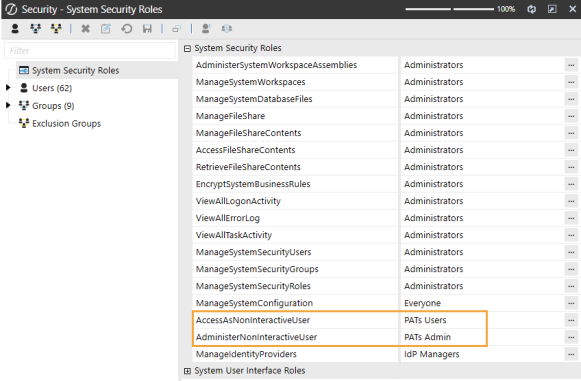The width and height of the screenshot is (581, 381).
Task: Open ellipsis for ManageIdentityProviders role
Action: point(571,355)
